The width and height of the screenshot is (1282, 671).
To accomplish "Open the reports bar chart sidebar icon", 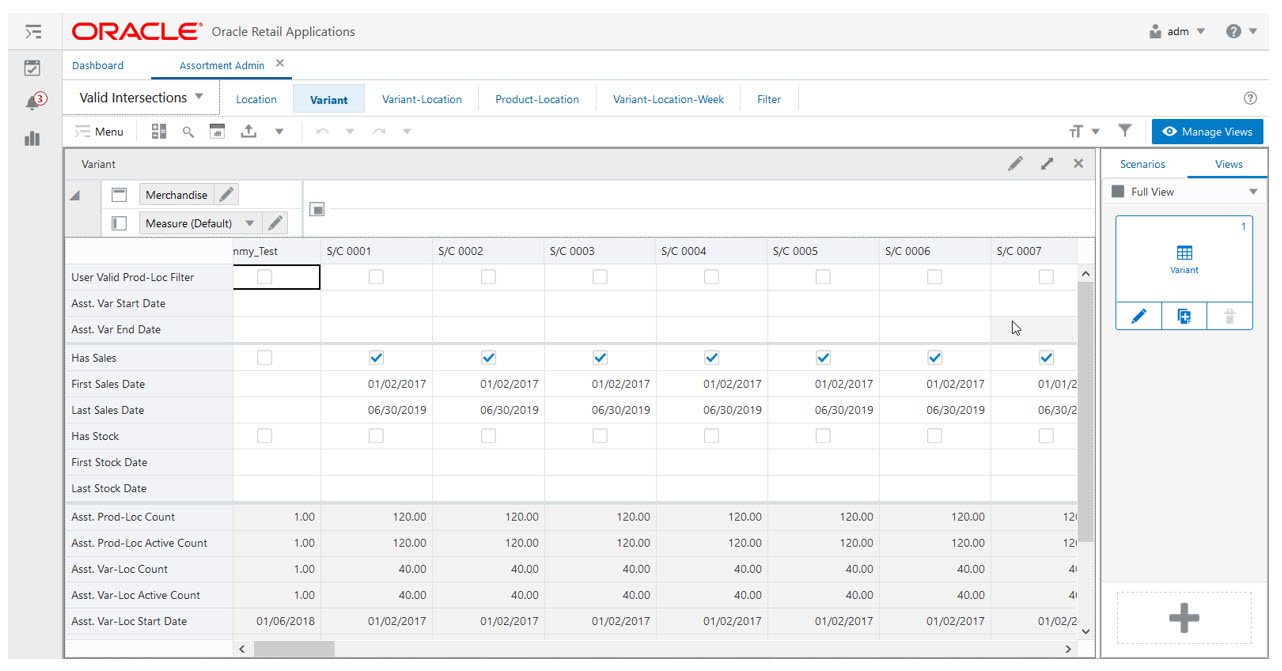I will [32, 138].
